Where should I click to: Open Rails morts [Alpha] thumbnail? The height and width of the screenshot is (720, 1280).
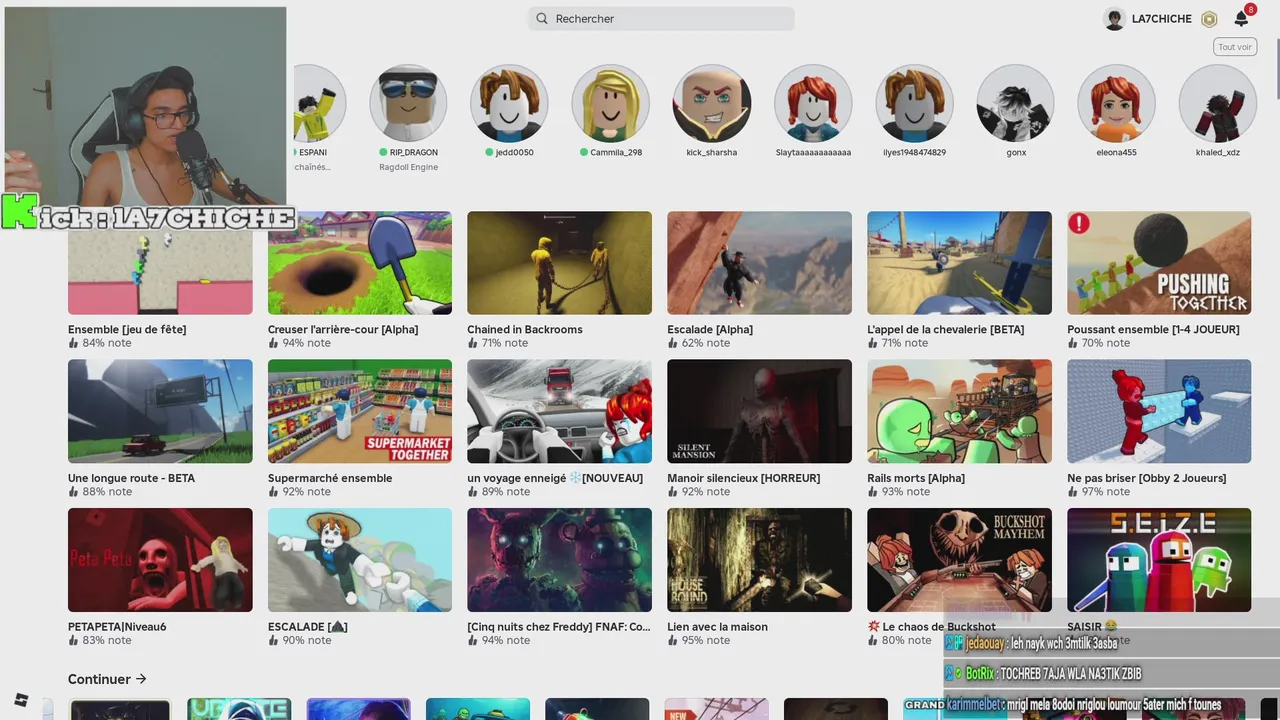click(959, 411)
